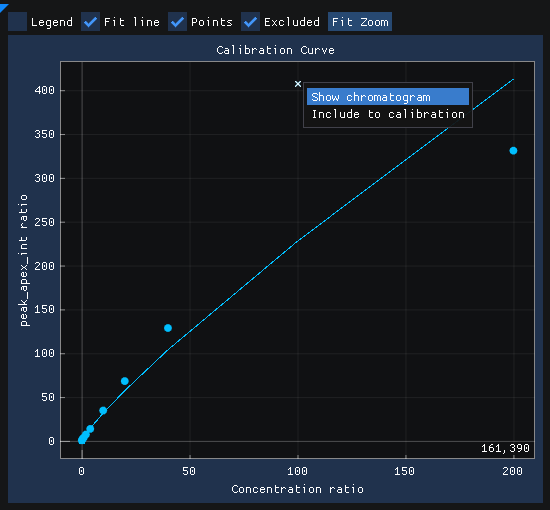Click the Fit Zoom button
Screen dimensions: 550x510
360,22
